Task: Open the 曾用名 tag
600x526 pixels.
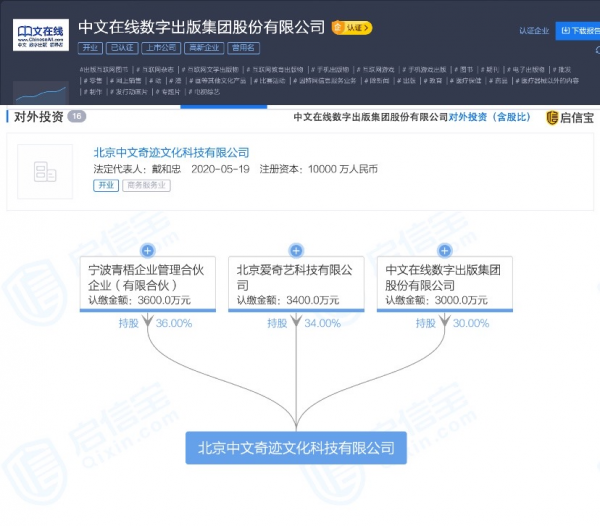Action: pyautogui.click(x=243, y=48)
